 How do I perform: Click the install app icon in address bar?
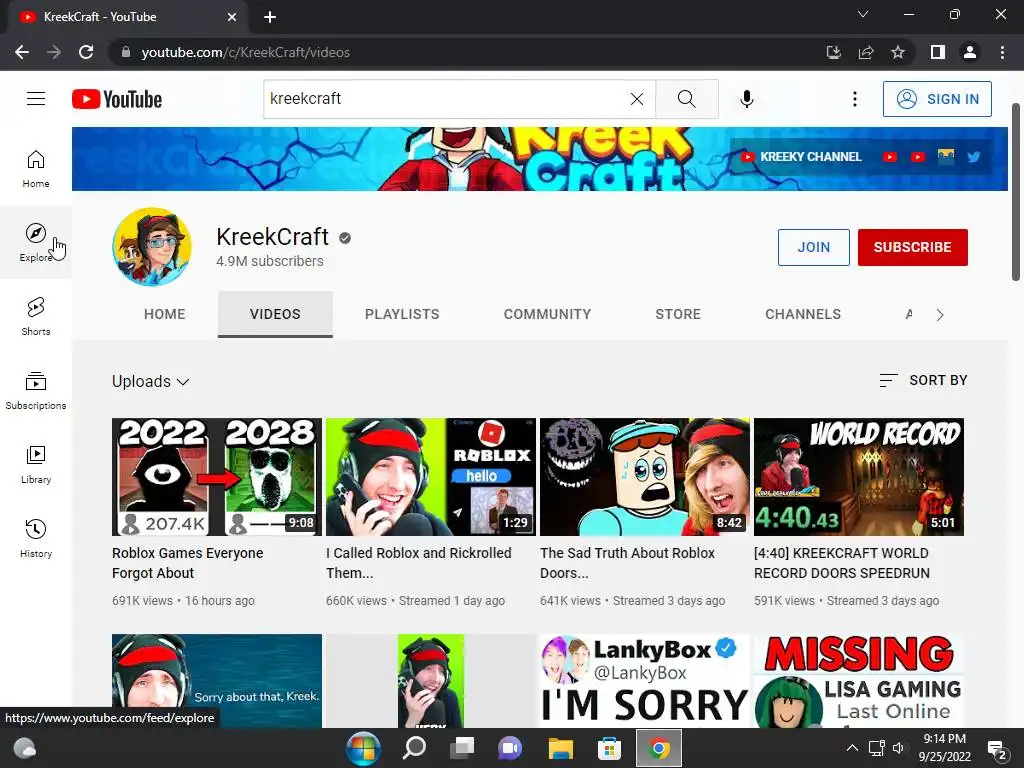(x=834, y=52)
